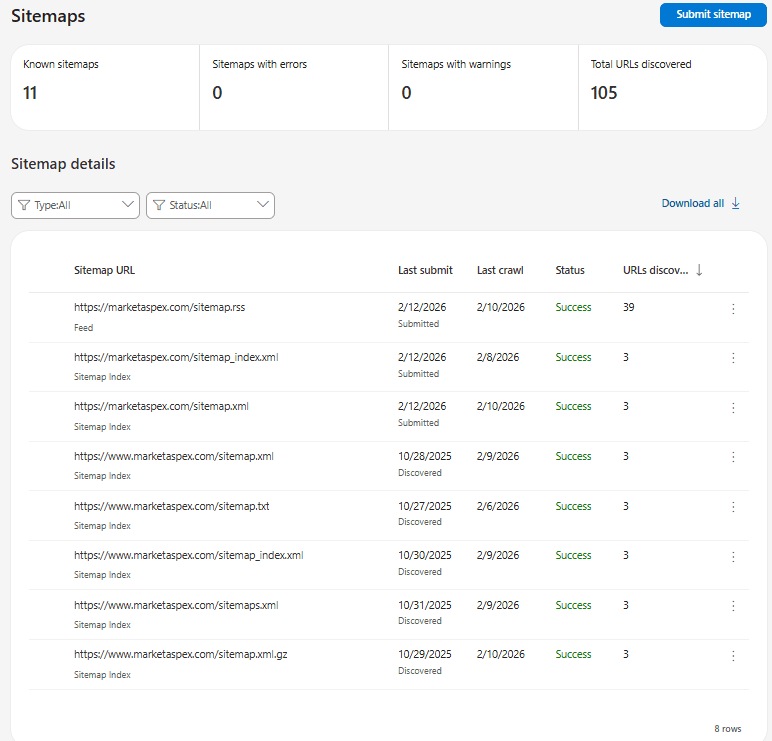Screen dimensions: 772x741
Task: Select https://www.marketaspex.com/sitemap.xml.gz URL
Action: point(181,654)
